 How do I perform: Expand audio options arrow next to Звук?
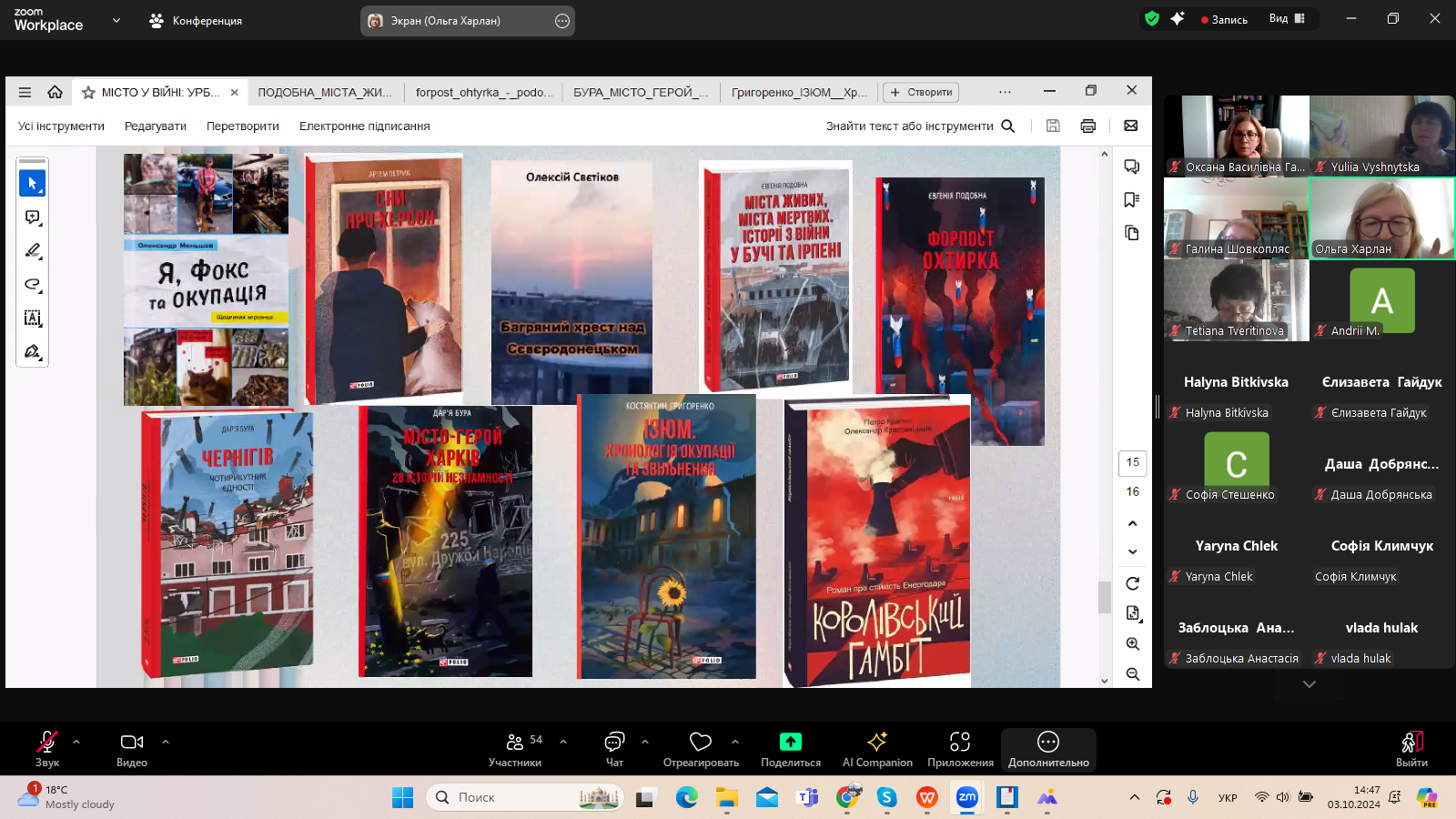point(76,742)
